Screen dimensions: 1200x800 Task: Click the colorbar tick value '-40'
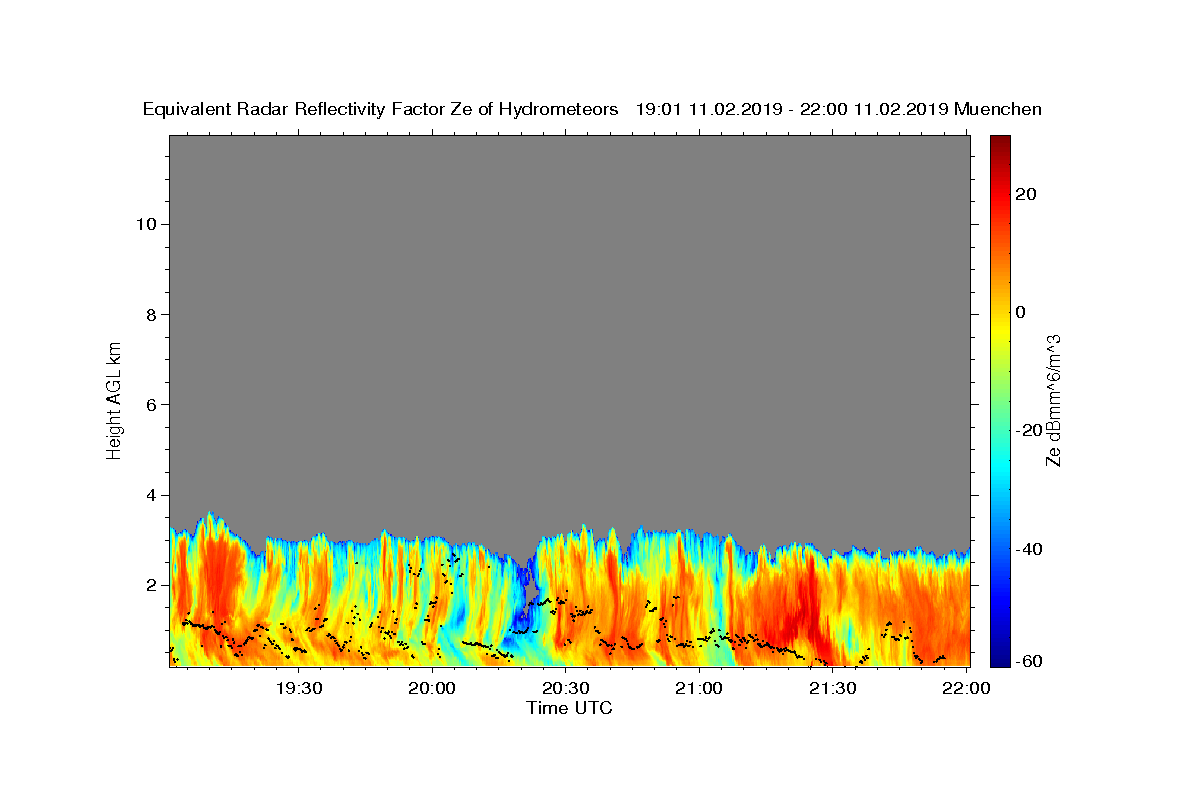tap(1029, 549)
